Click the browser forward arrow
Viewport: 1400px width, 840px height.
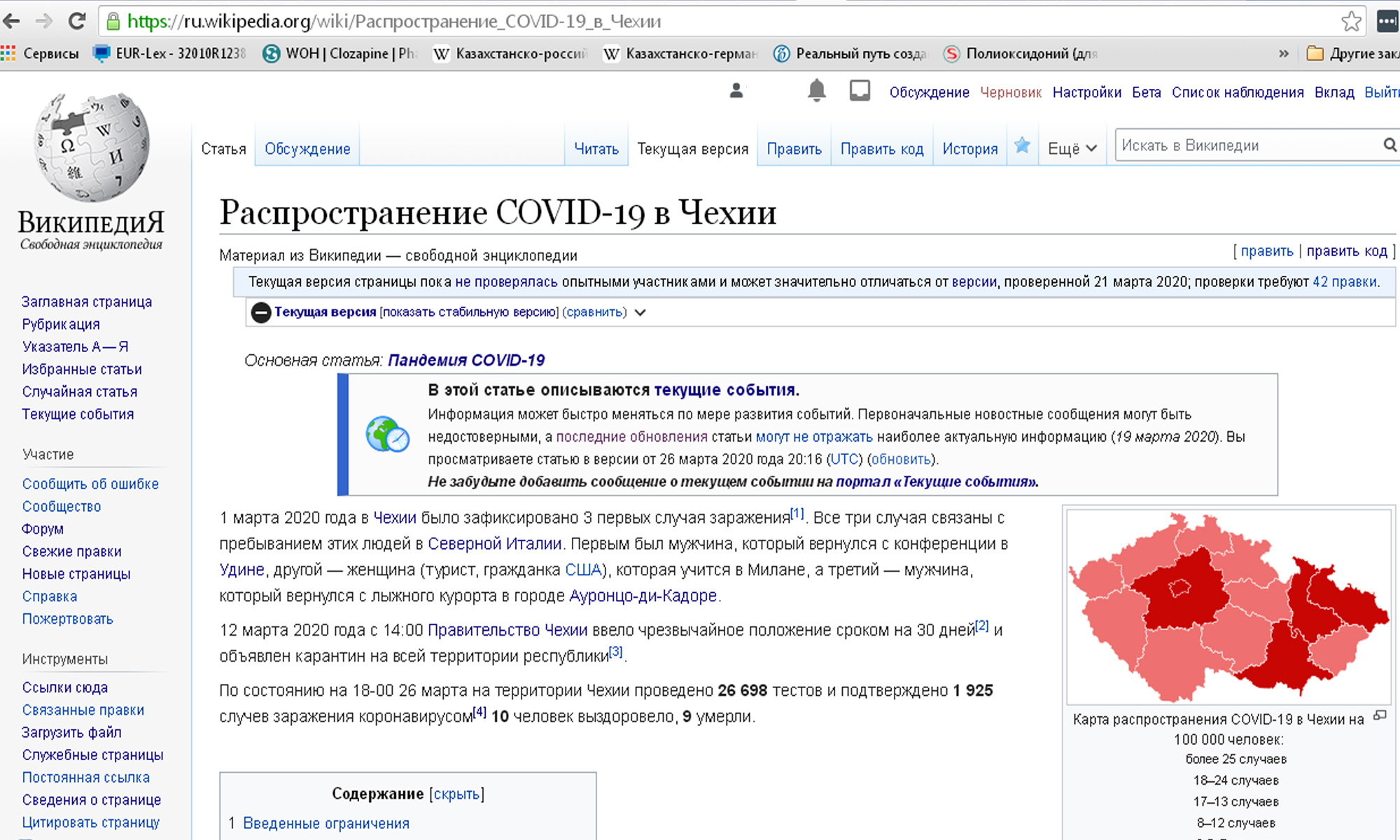[x=43, y=22]
